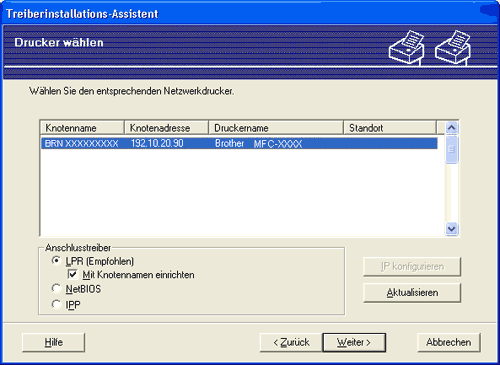This screenshot has width=500, height=365.
Task: Open Hilfe for this dialog
Action: click(x=53, y=342)
